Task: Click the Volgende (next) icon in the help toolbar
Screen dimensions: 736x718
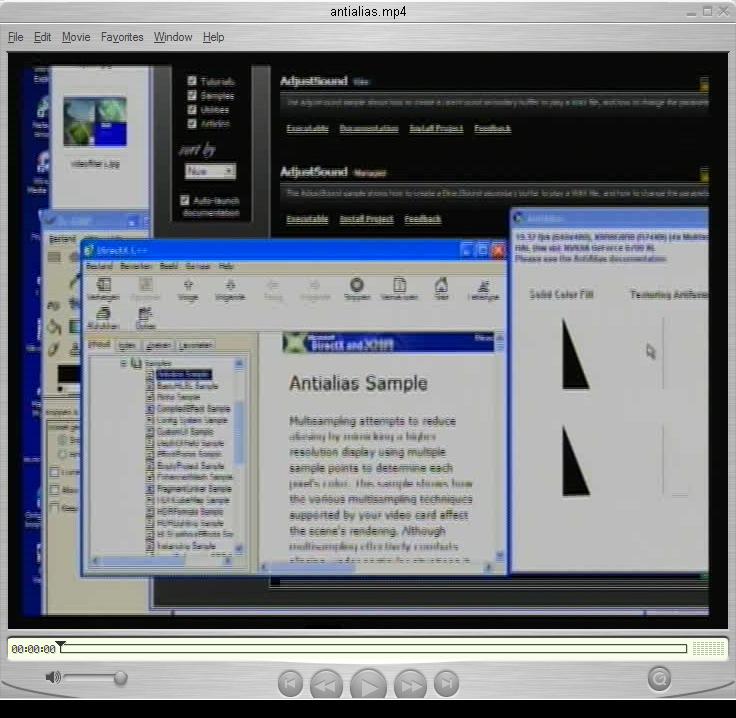Action: point(230,290)
